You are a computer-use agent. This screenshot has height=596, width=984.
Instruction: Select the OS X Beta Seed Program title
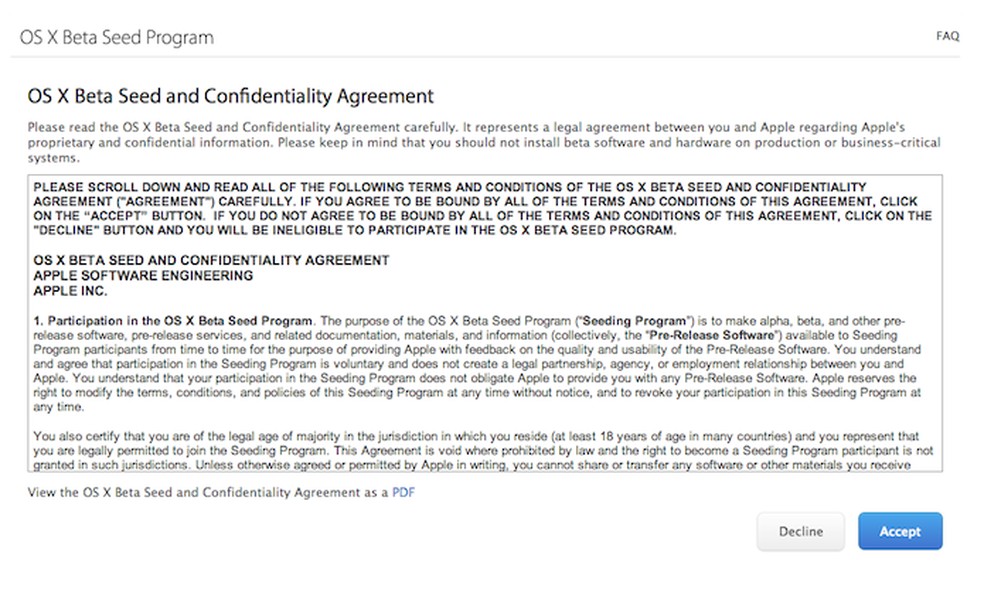click(x=116, y=36)
